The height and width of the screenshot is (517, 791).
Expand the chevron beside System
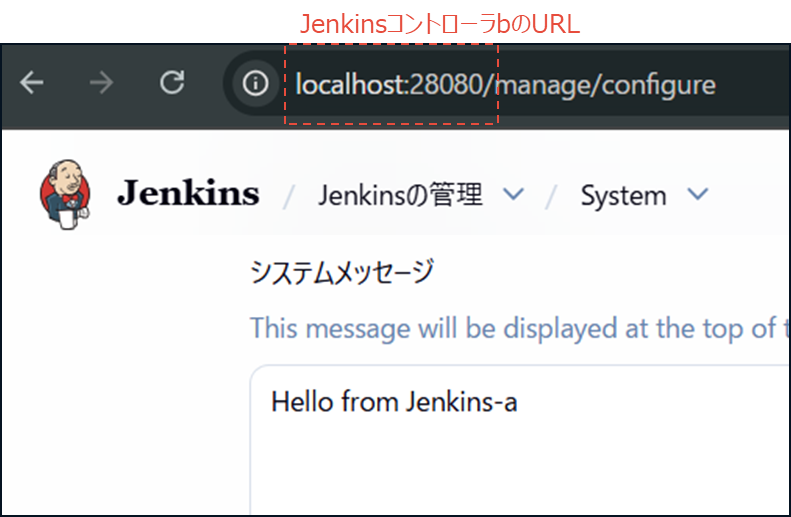click(x=698, y=194)
